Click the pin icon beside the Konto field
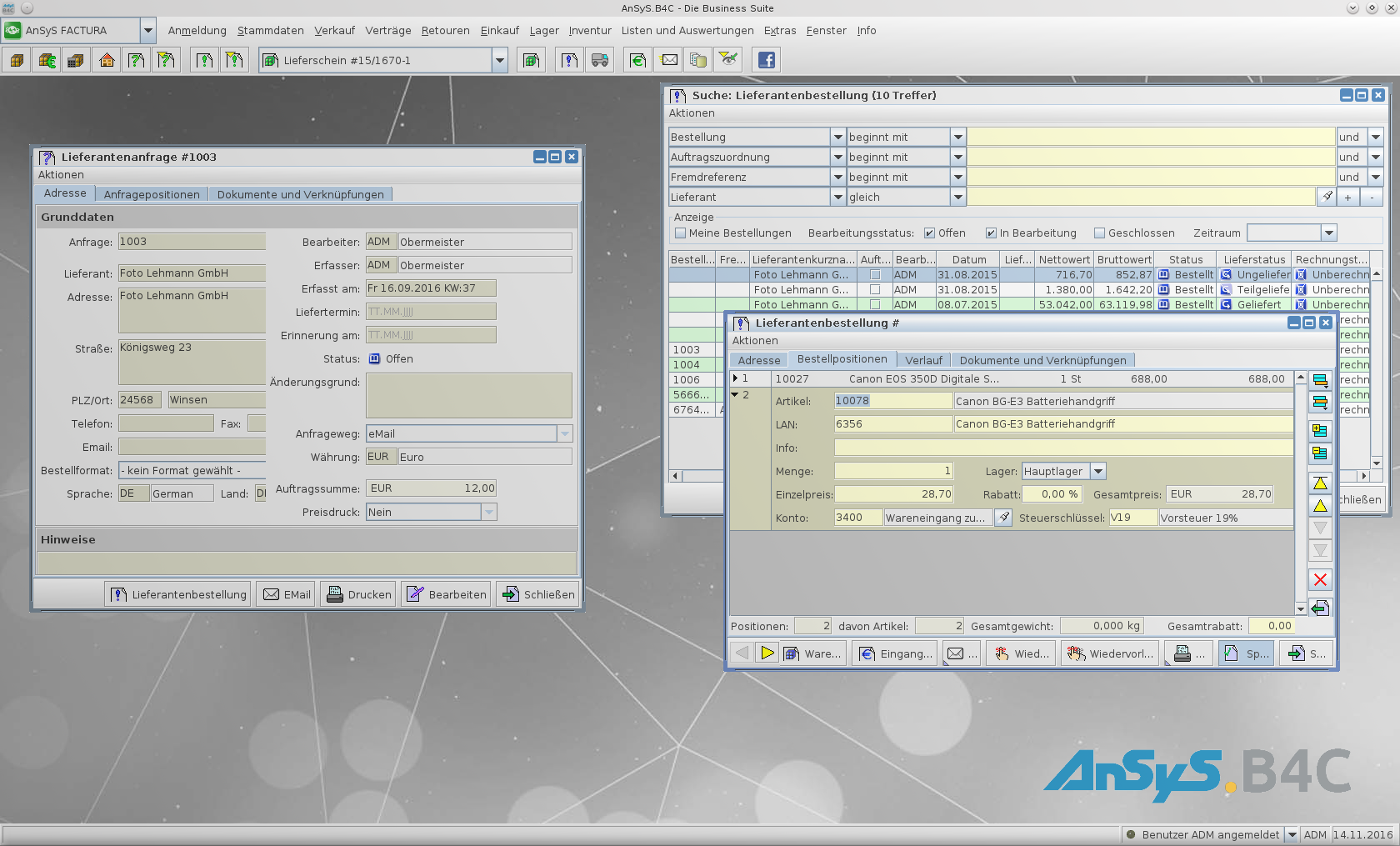 pyautogui.click(x=1004, y=518)
